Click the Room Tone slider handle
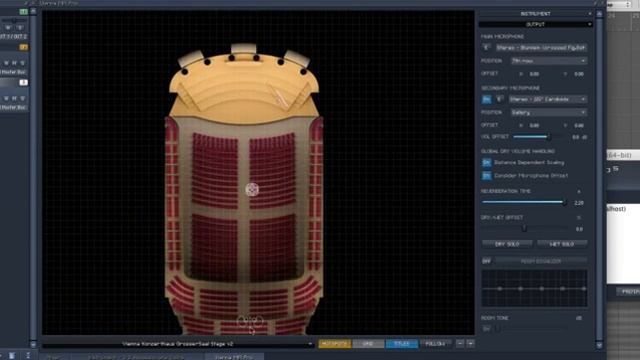 pos(498,328)
